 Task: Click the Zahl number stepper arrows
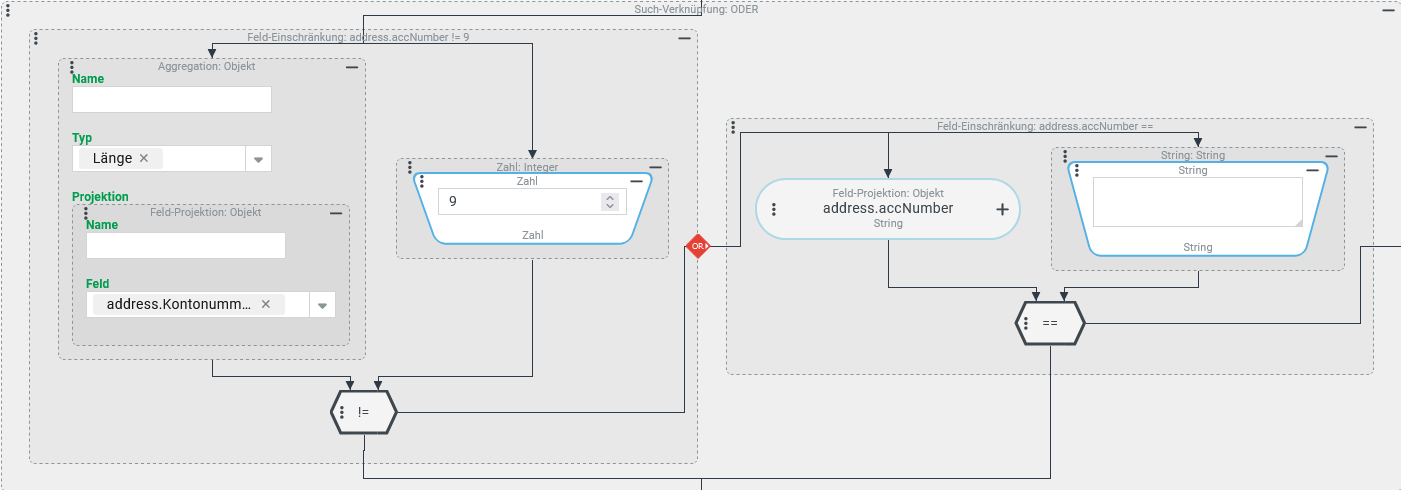coord(610,202)
